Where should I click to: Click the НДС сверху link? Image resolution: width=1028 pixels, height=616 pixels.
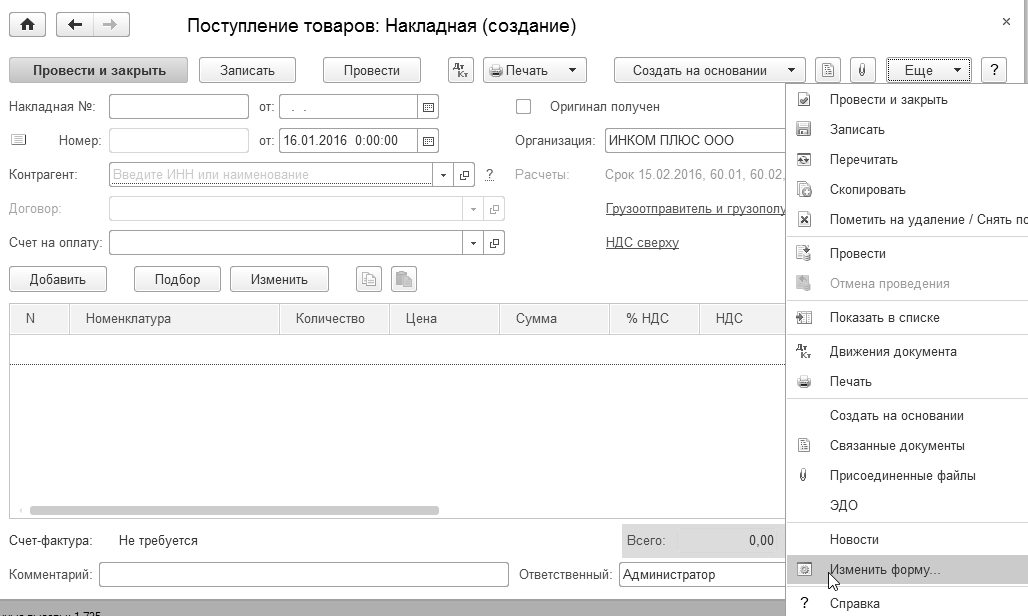pos(642,242)
